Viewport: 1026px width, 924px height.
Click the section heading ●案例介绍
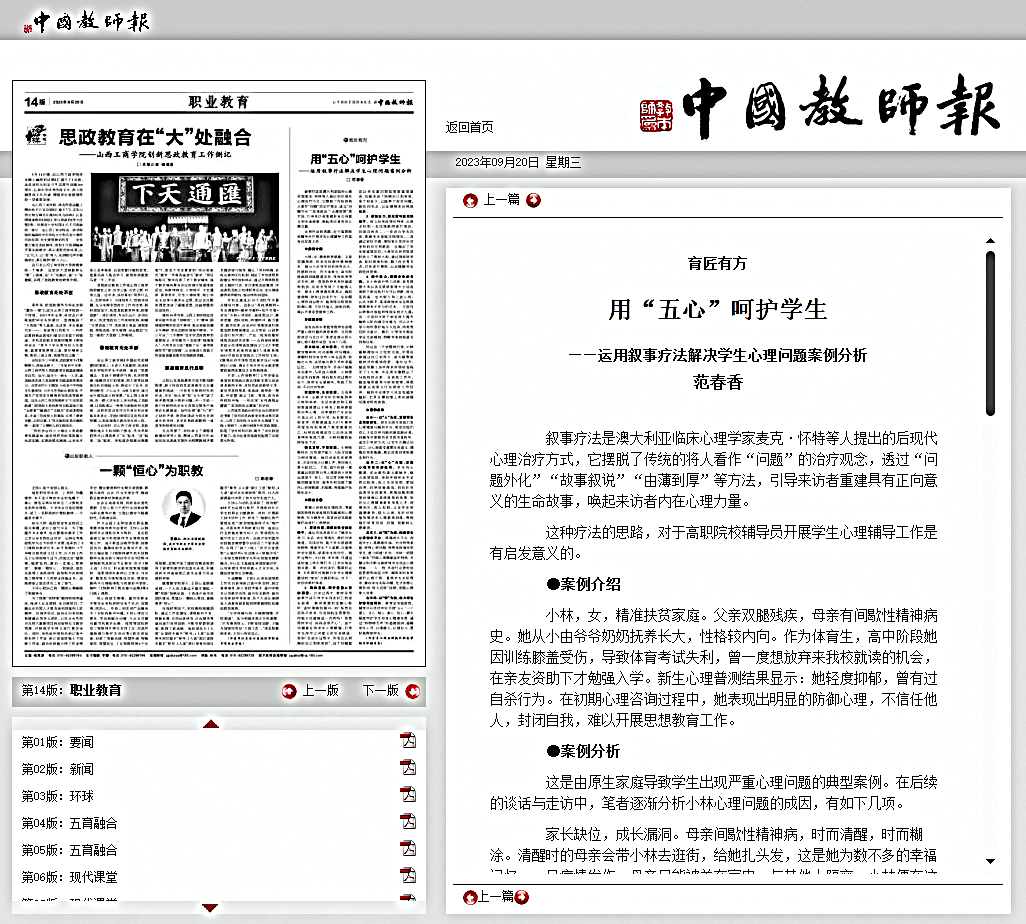pyautogui.click(x=584, y=584)
